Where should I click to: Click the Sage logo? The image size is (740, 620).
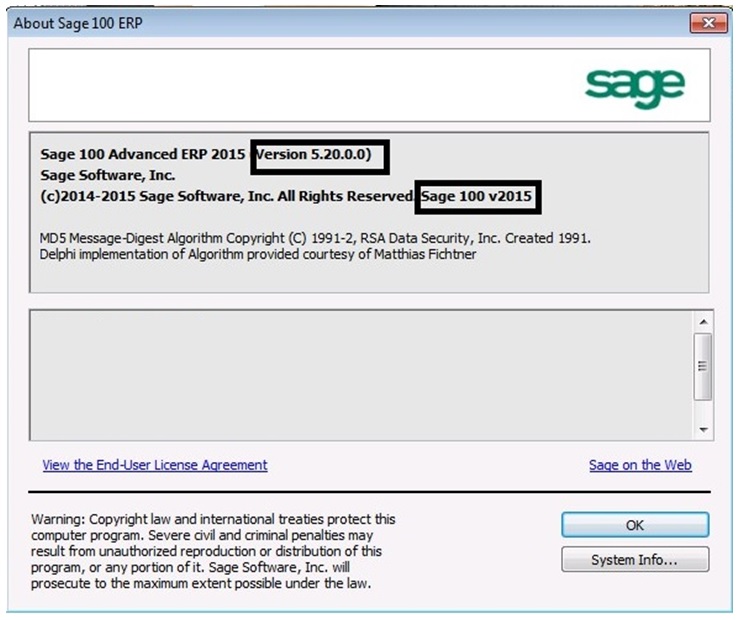[635, 88]
